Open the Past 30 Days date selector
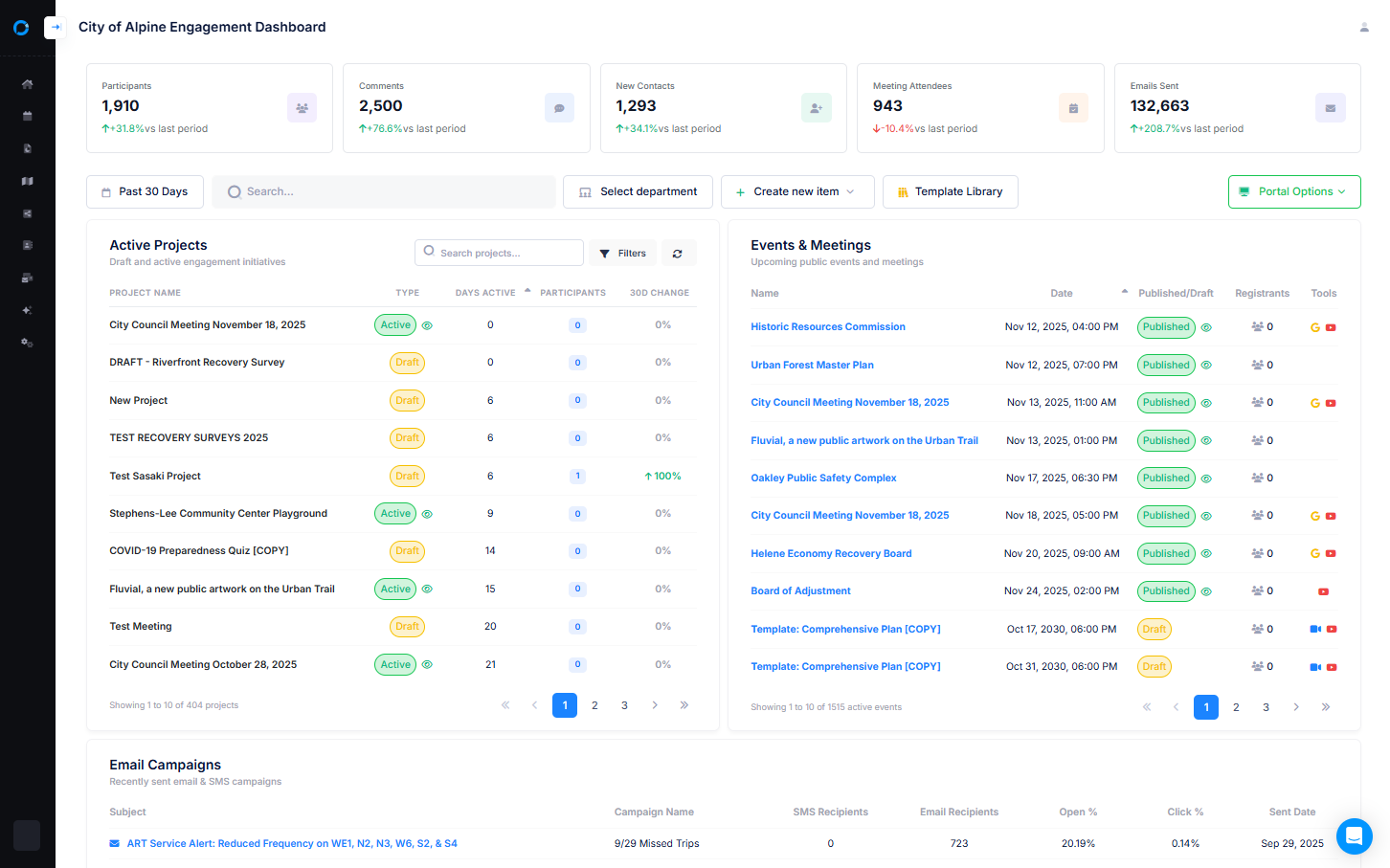 coord(145,191)
